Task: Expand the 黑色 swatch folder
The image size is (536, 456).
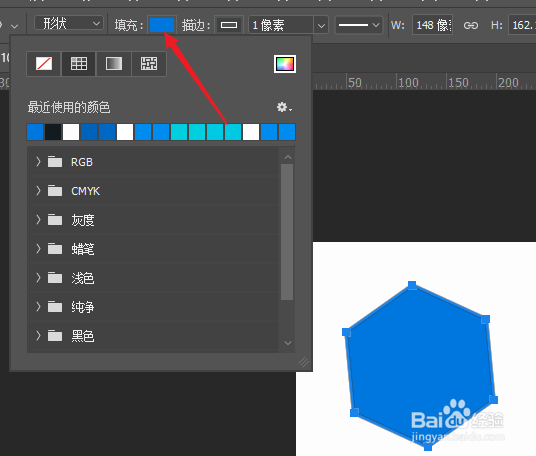Action: tap(38, 336)
